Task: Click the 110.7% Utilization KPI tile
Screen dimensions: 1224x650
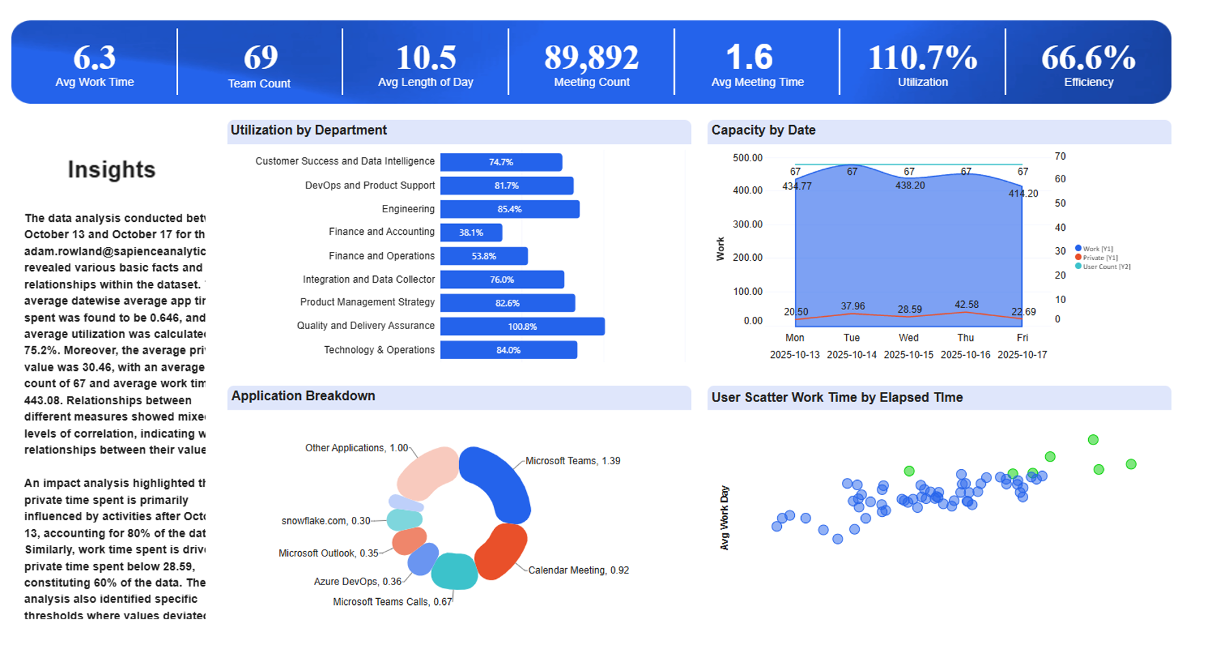Action: [921, 61]
